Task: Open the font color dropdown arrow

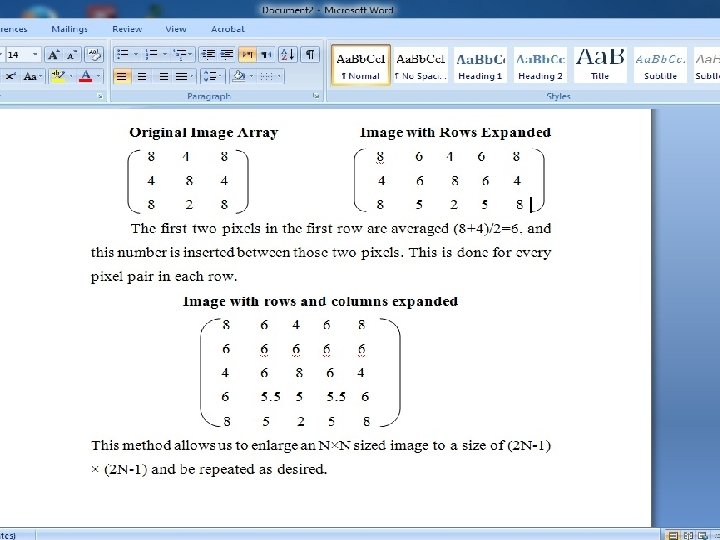Action: click(x=98, y=76)
